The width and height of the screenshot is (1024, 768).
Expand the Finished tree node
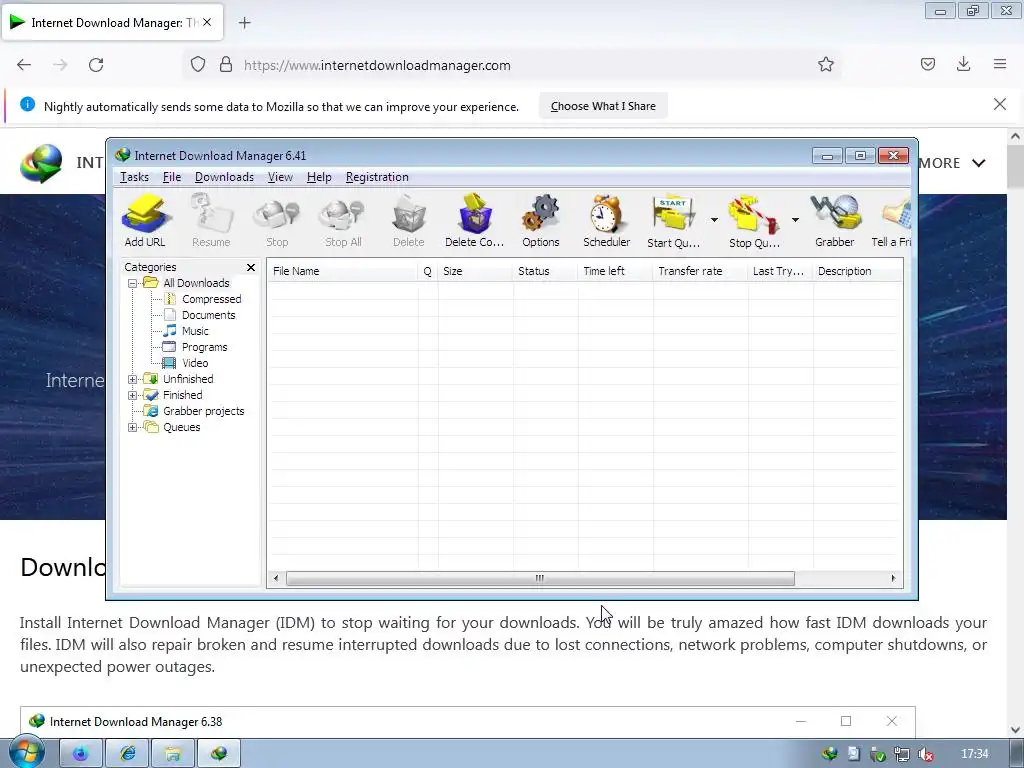point(133,395)
